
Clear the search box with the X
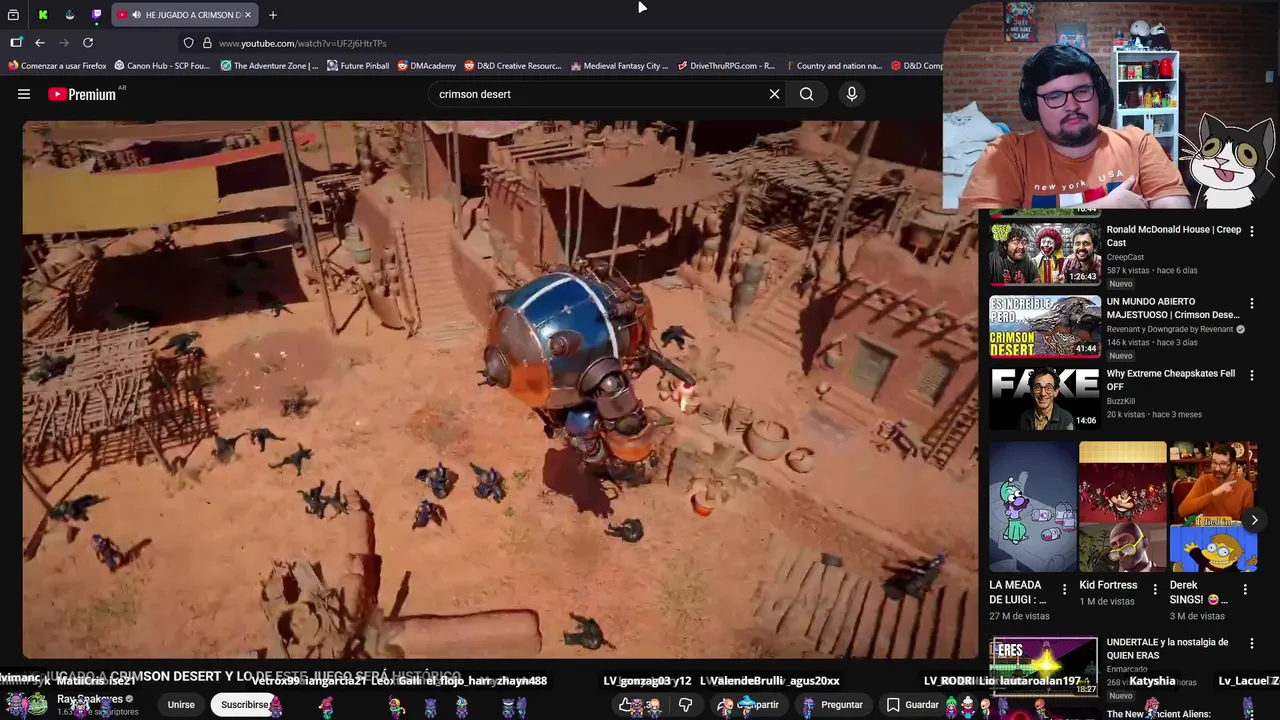point(774,94)
